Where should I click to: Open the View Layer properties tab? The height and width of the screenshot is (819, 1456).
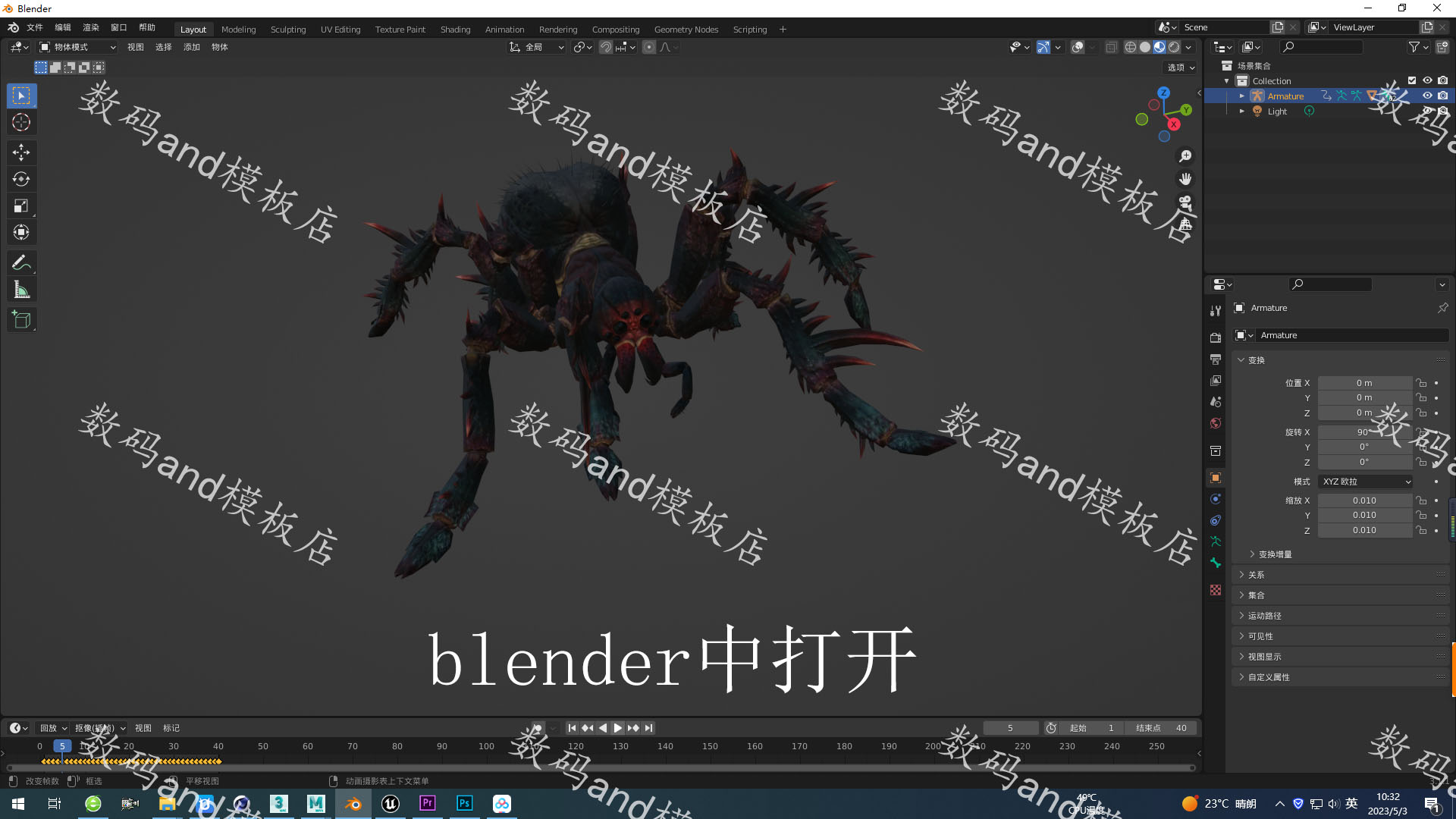pos(1216,380)
